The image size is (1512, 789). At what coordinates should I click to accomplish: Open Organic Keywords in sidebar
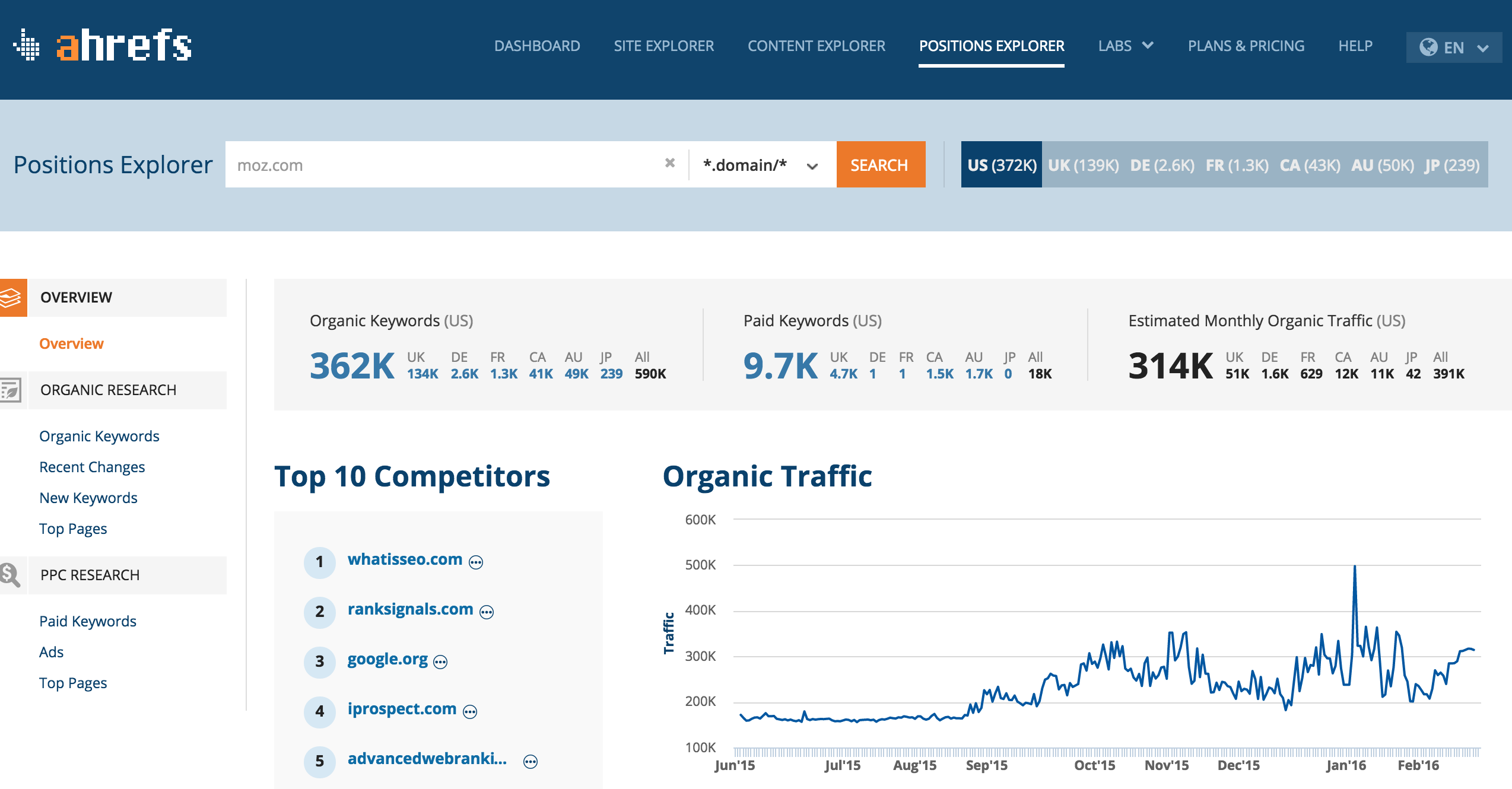pyautogui.click(x=99, y=436)
